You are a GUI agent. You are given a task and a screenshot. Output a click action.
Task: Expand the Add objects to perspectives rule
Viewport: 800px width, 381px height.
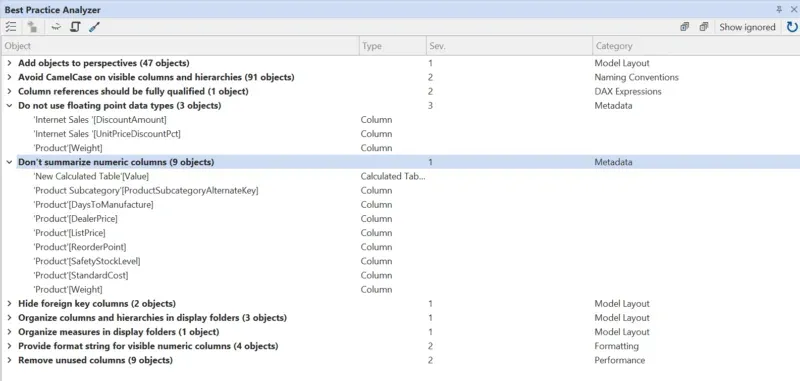click(9, 63)
